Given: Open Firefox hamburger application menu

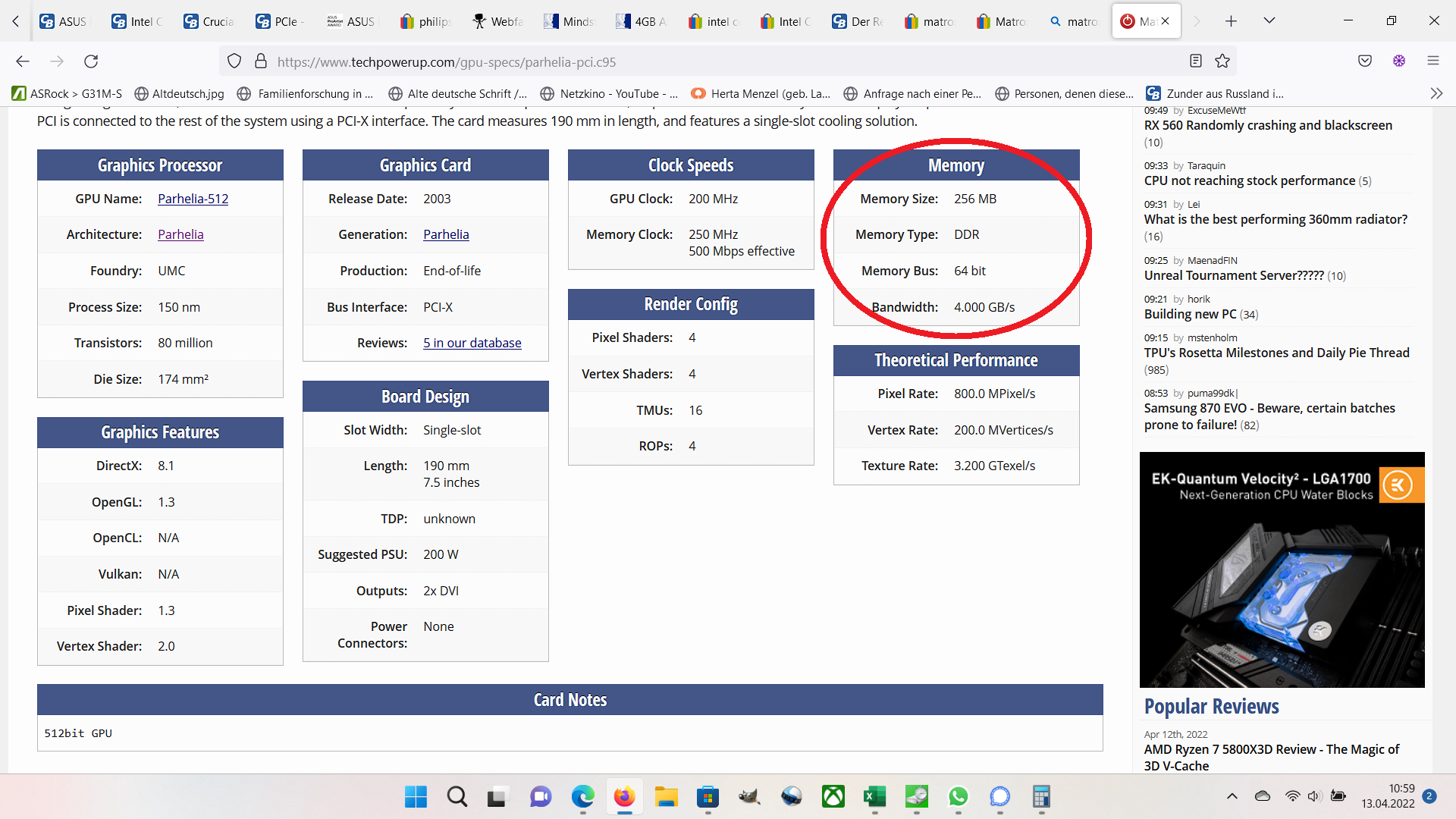Looking at the screenshot, I should coord(1433,61).
